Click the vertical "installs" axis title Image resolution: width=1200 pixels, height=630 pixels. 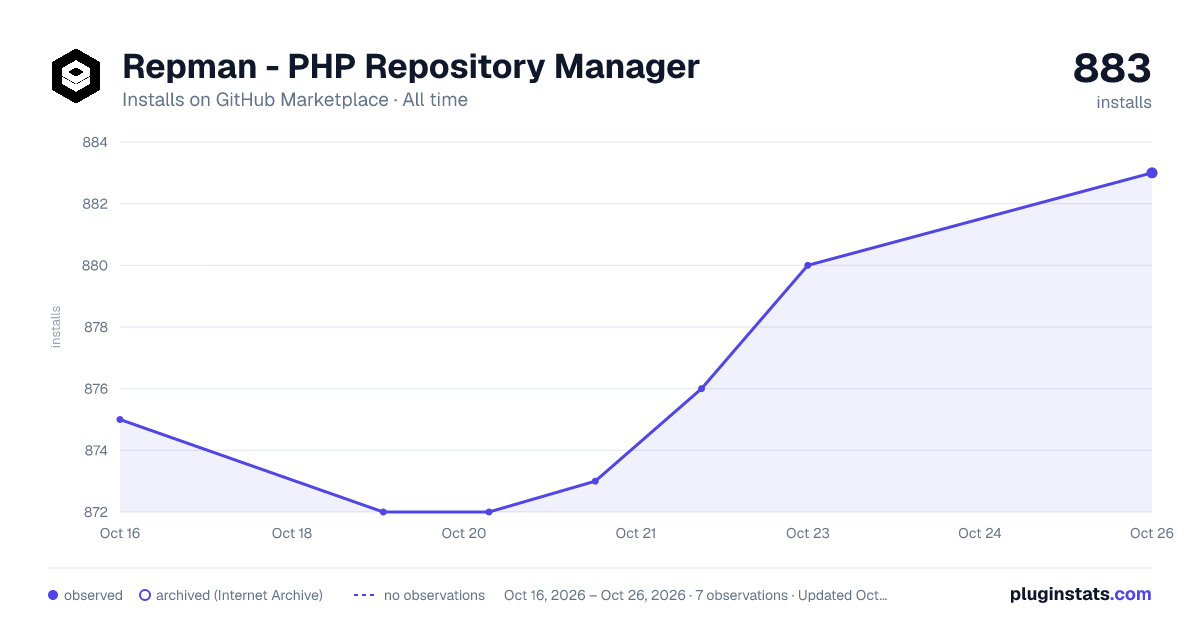(56, 327)
